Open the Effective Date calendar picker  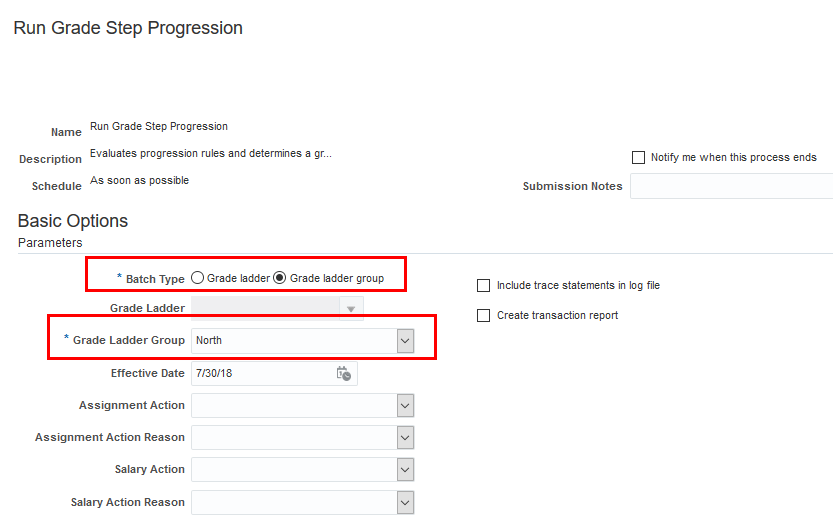click(x=343, y=373)
